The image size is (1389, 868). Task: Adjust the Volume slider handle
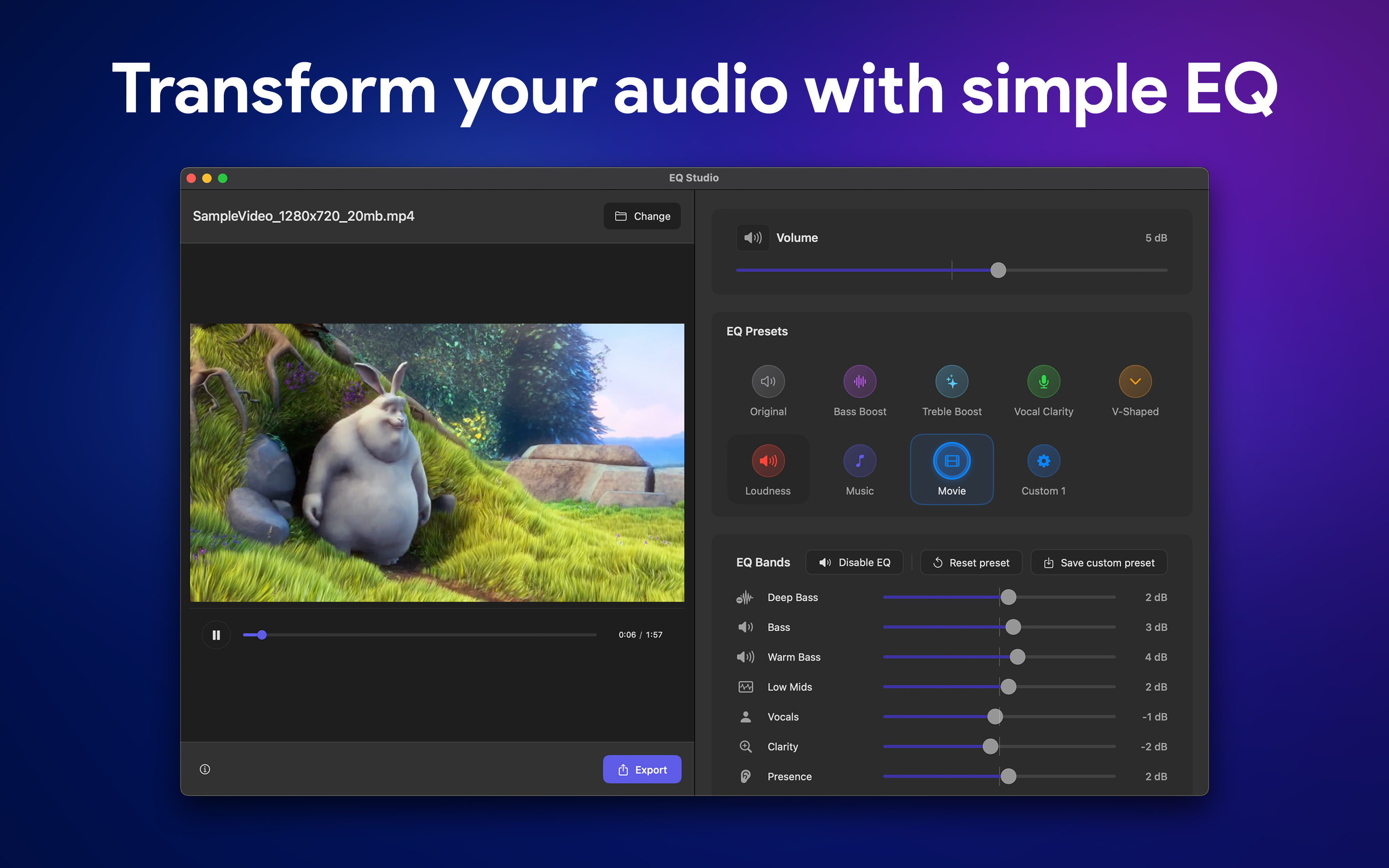pos(998,270)
